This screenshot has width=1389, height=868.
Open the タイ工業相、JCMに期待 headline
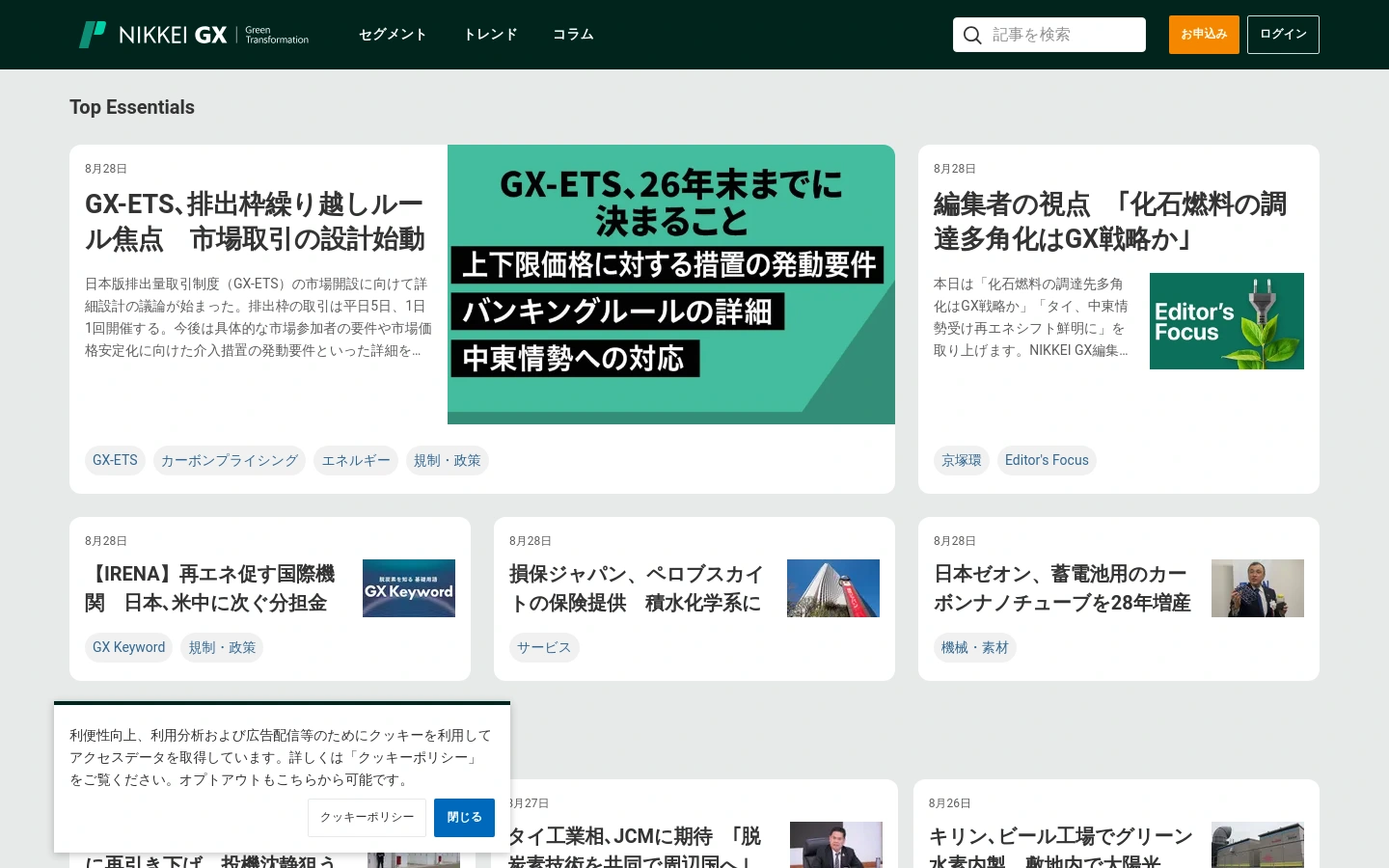tap(635, 845)
